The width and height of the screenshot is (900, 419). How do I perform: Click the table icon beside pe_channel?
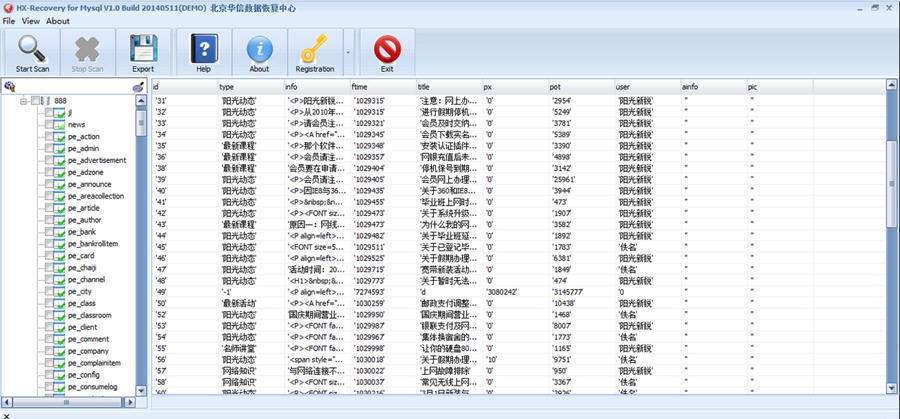[60, 280]
